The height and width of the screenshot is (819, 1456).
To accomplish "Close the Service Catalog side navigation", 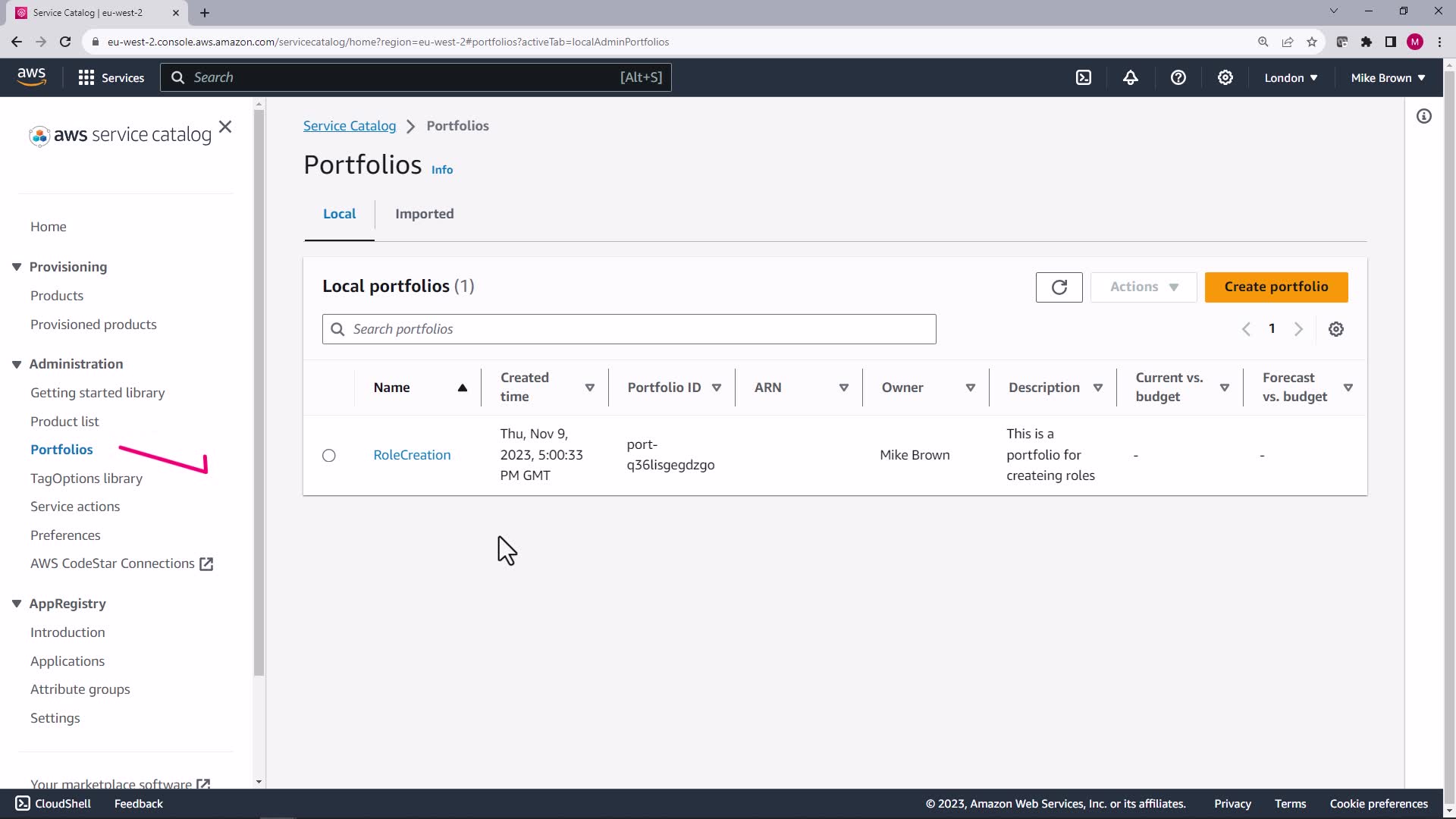I will tap(225, 127).
